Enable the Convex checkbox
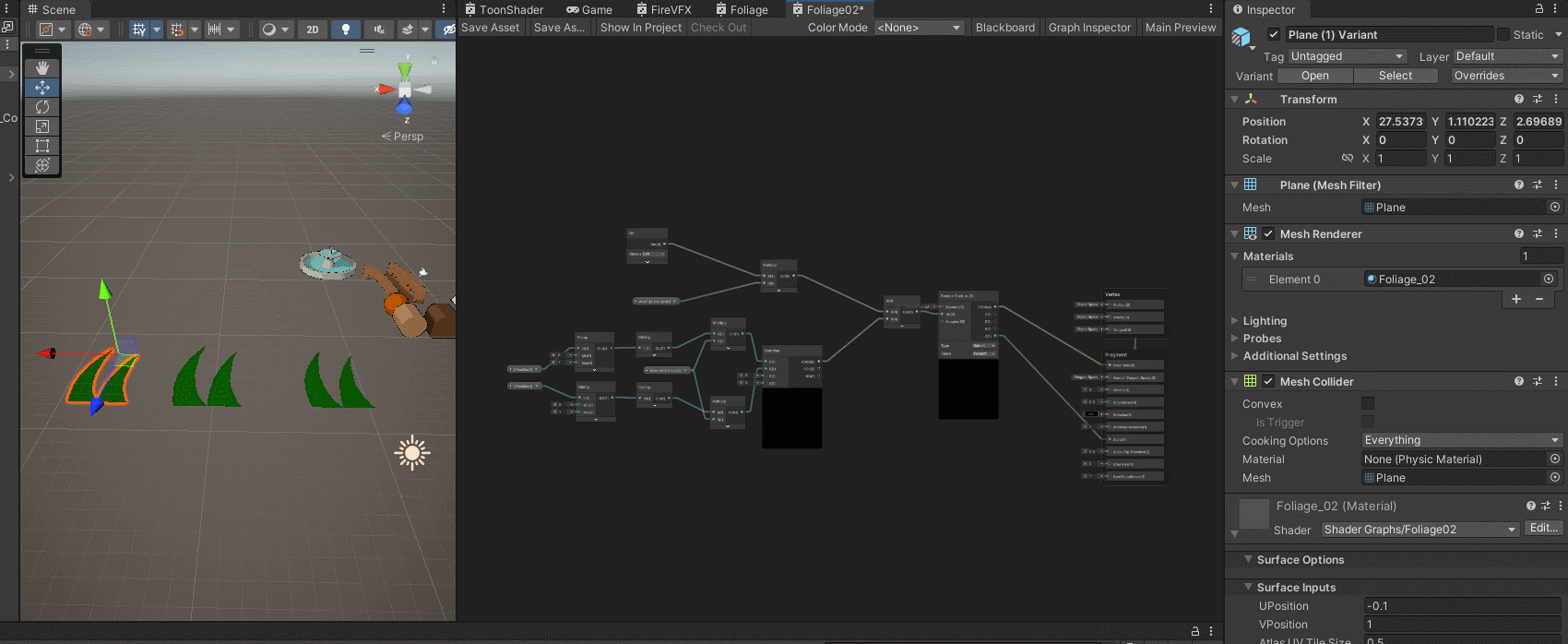1568x644 pixels. coord(1368,403)
